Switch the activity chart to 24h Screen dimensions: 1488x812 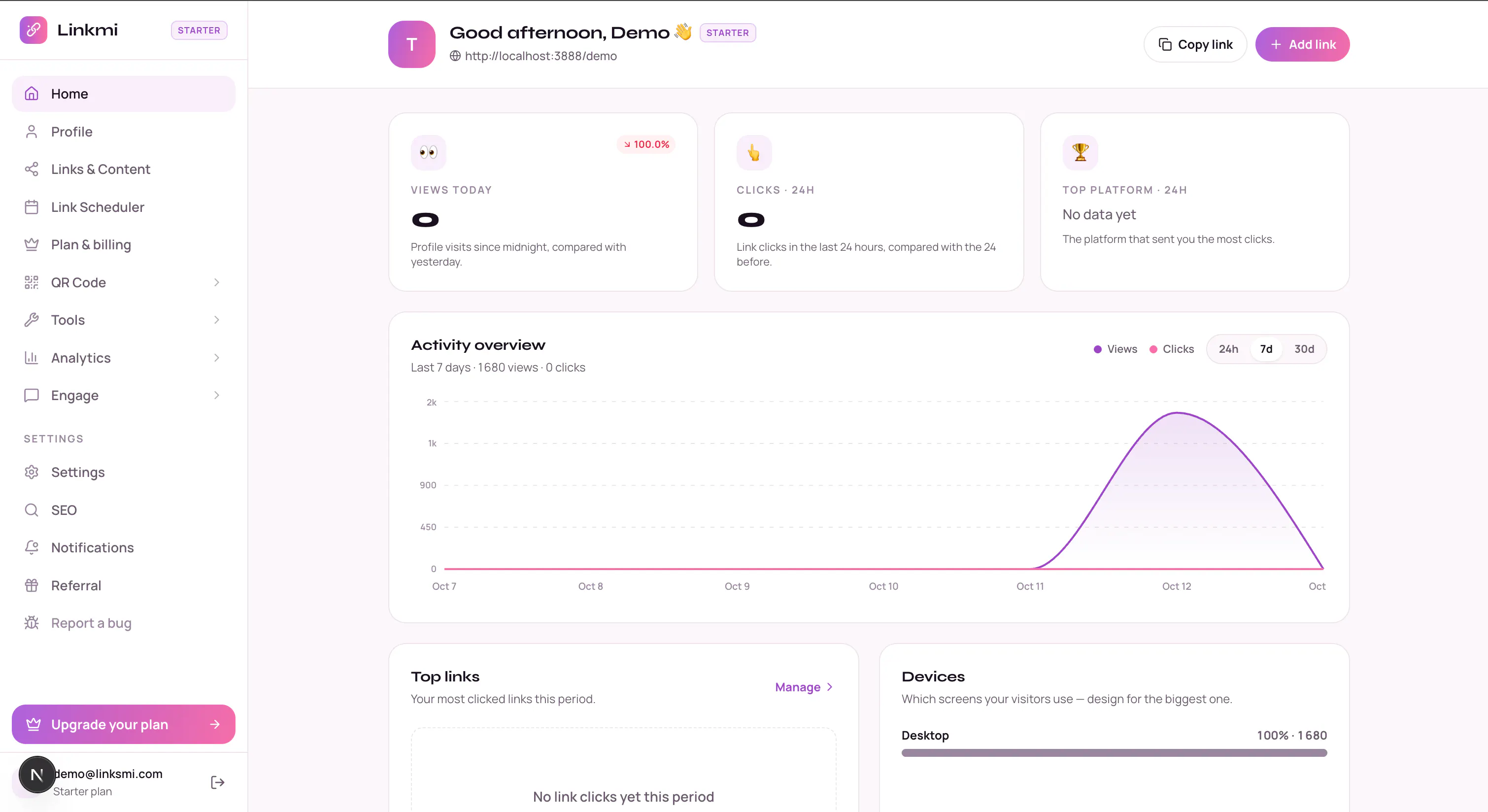tap(1228, 349)
